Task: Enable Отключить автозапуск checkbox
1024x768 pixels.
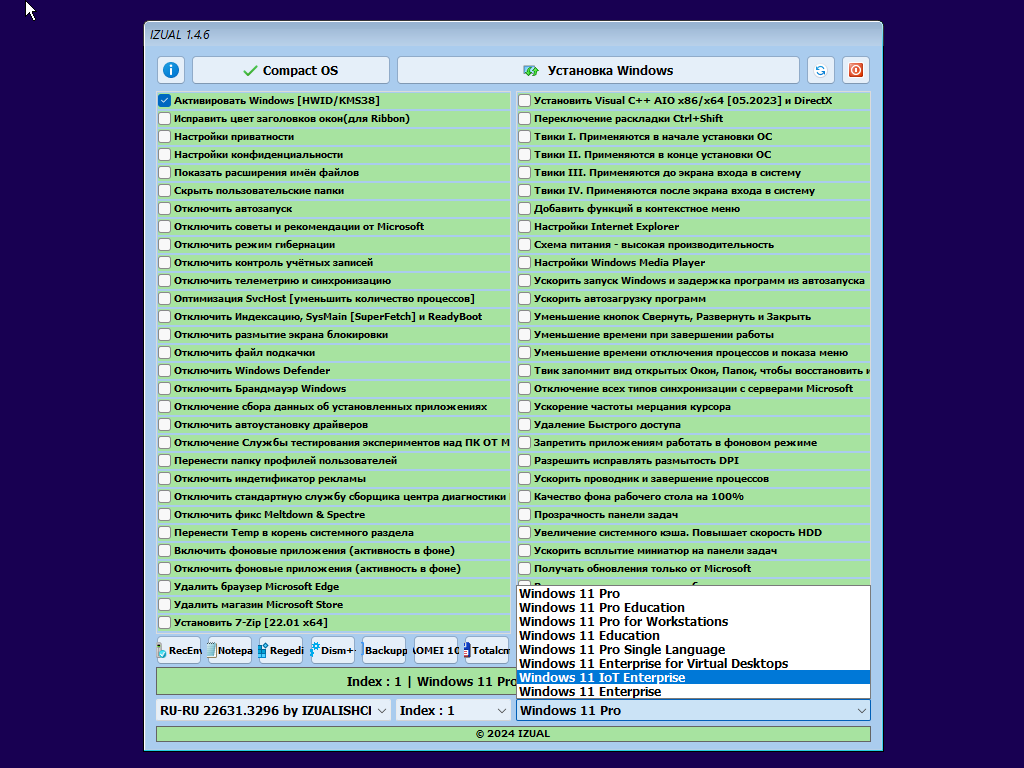Action: 165,209
